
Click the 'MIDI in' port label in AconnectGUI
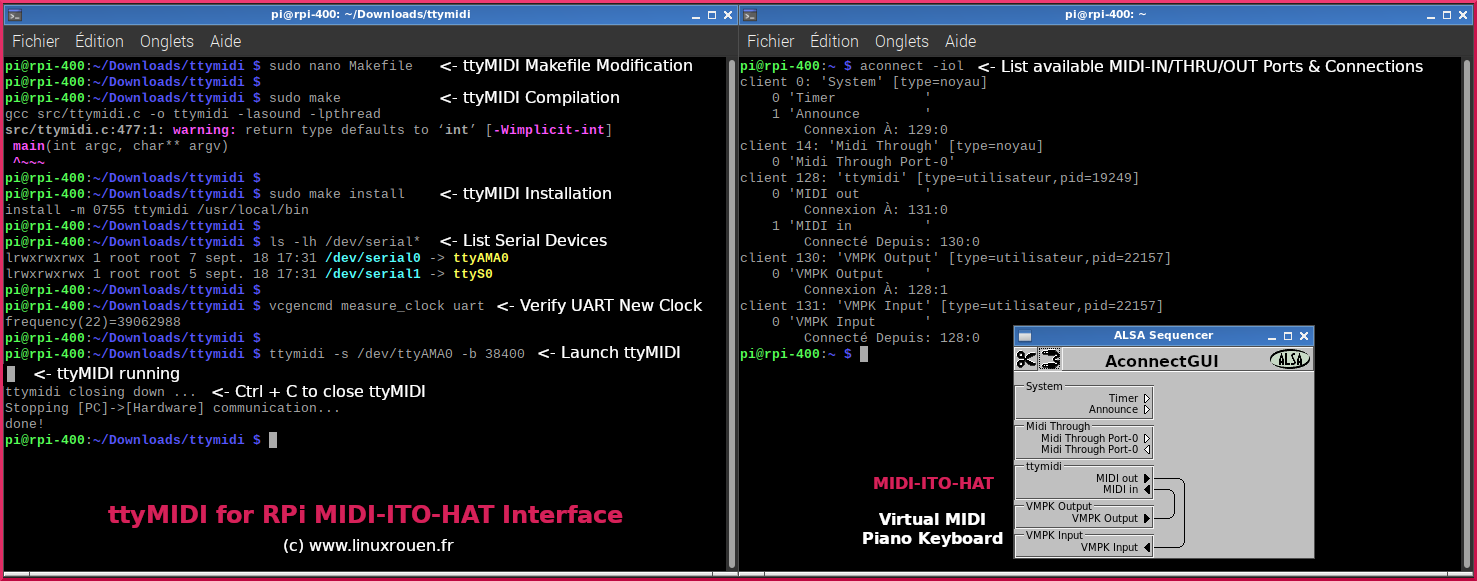point(1120,489)
